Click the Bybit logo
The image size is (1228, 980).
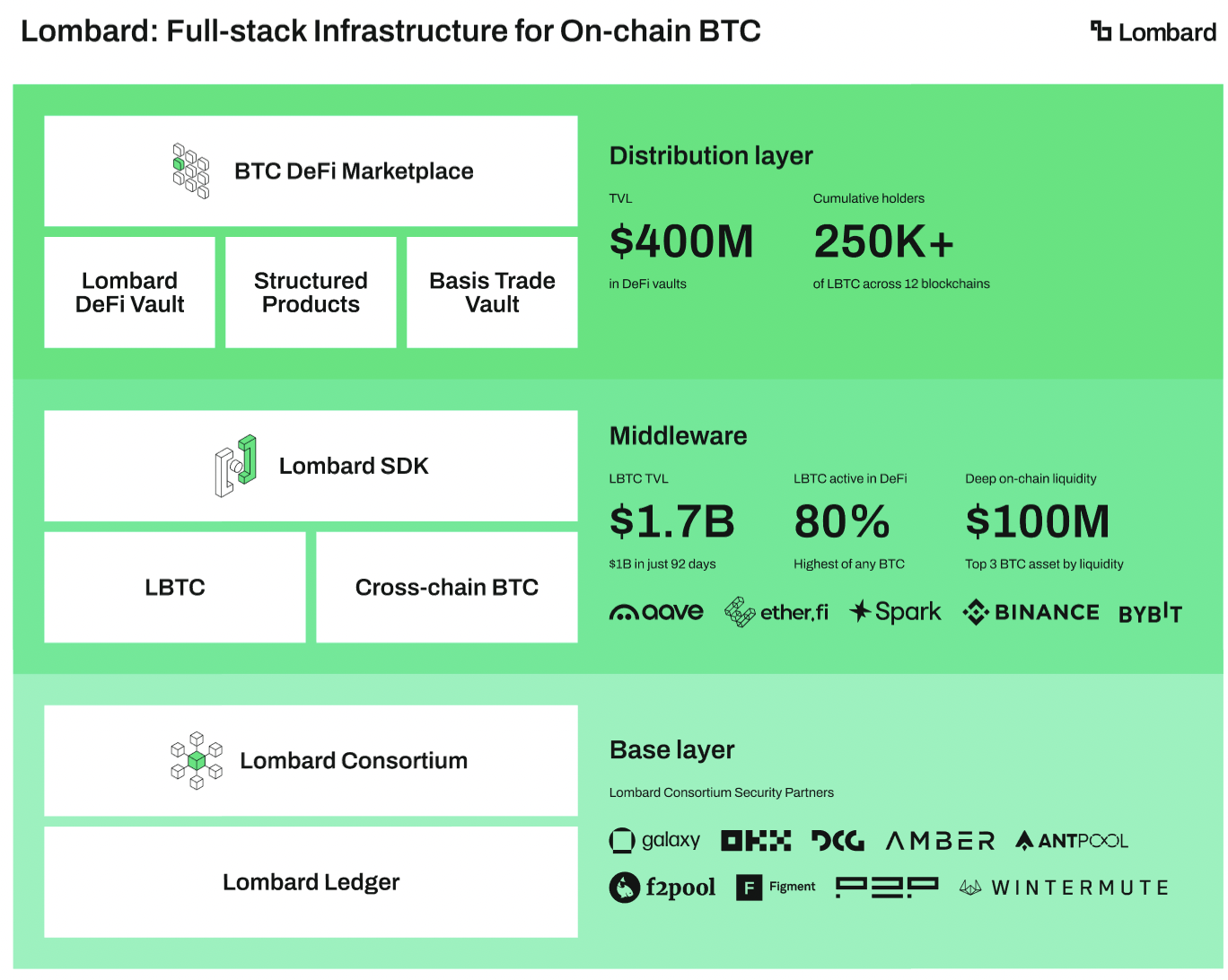click(x=1150, y=613)
